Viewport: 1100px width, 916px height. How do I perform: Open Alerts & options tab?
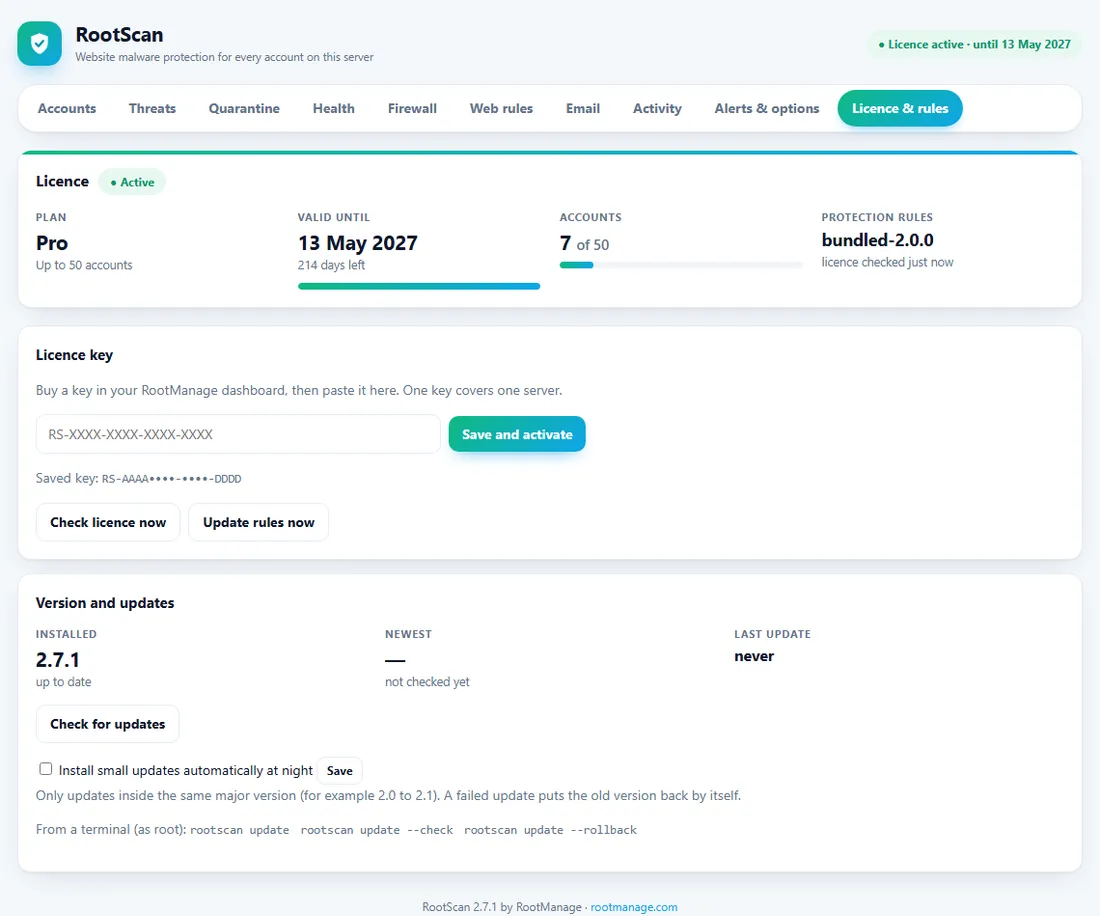pyautogui.click(x=767, y=109)
